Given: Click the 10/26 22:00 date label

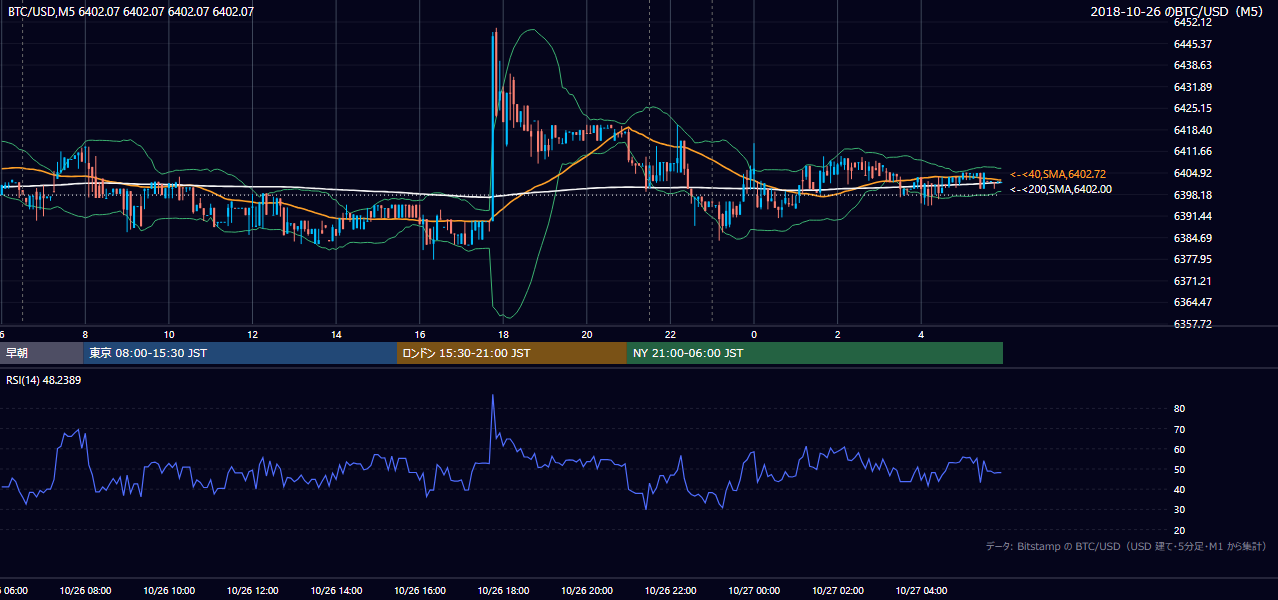Looking at the screenshot, I should [670, 590].
